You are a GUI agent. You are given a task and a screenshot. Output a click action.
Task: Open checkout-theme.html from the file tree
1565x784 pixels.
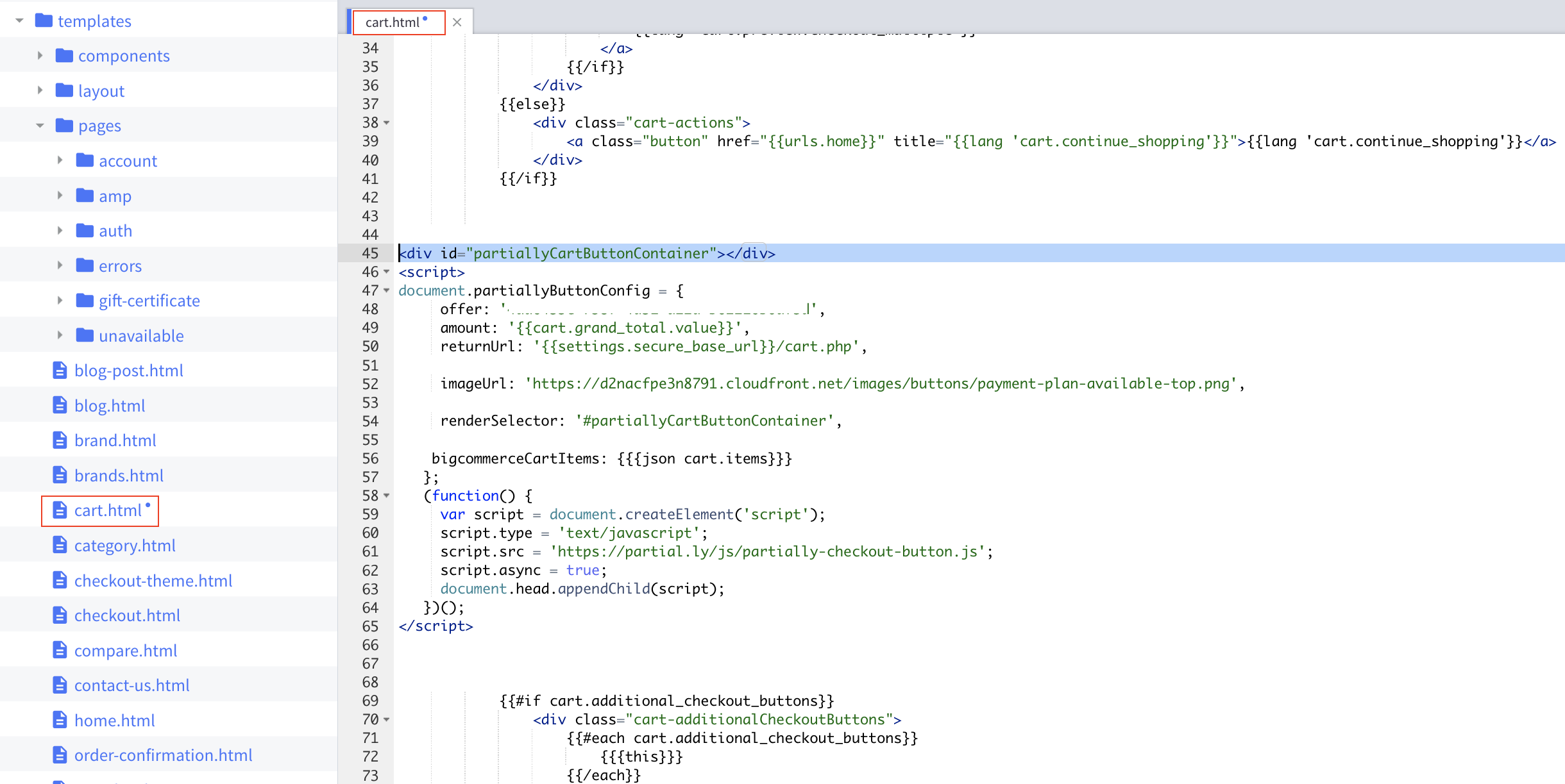153,581
